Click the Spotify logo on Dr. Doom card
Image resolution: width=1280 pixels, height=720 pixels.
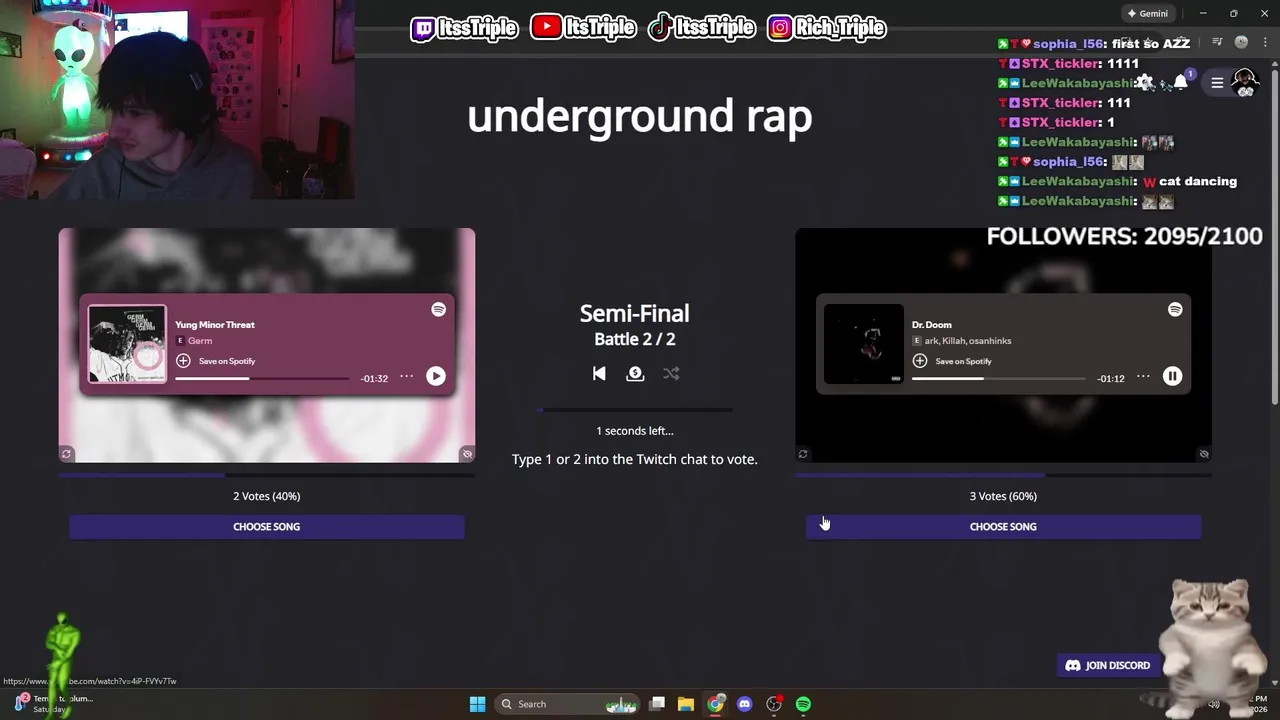[x=1175, y=310]
